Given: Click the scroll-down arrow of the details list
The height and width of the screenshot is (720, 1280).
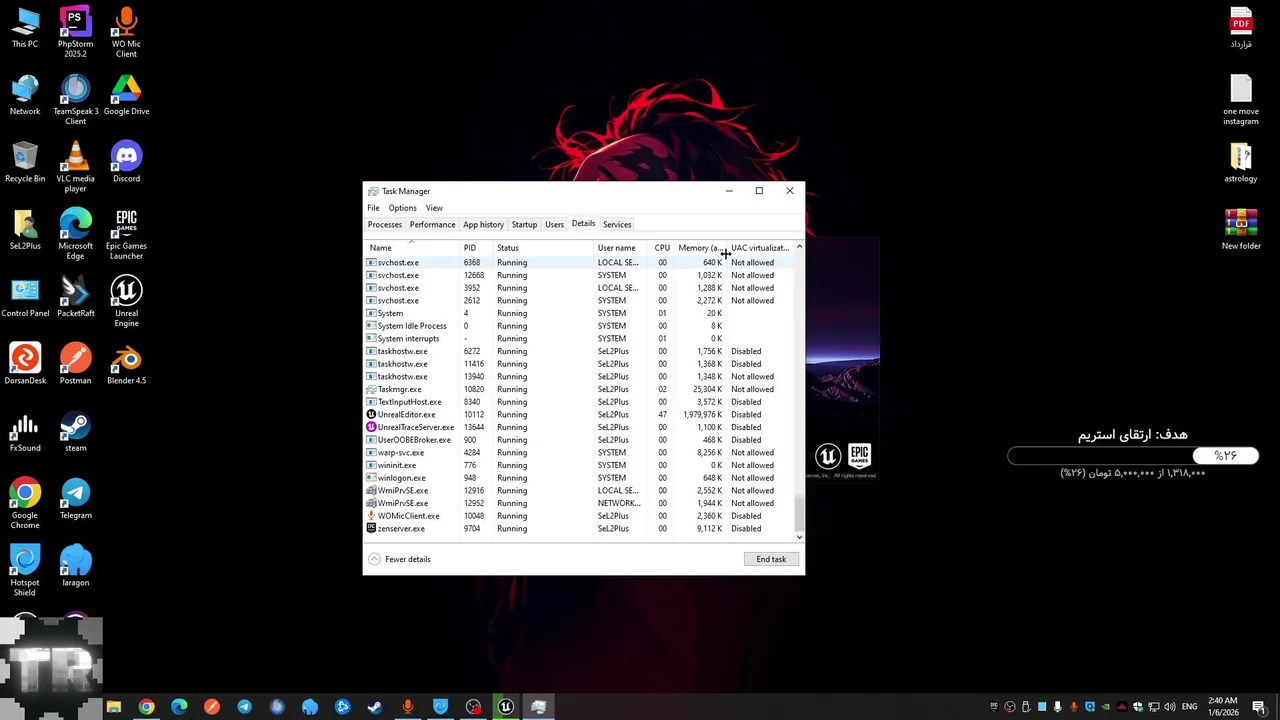Looking at the screenshot, I should tap(799, 537).
